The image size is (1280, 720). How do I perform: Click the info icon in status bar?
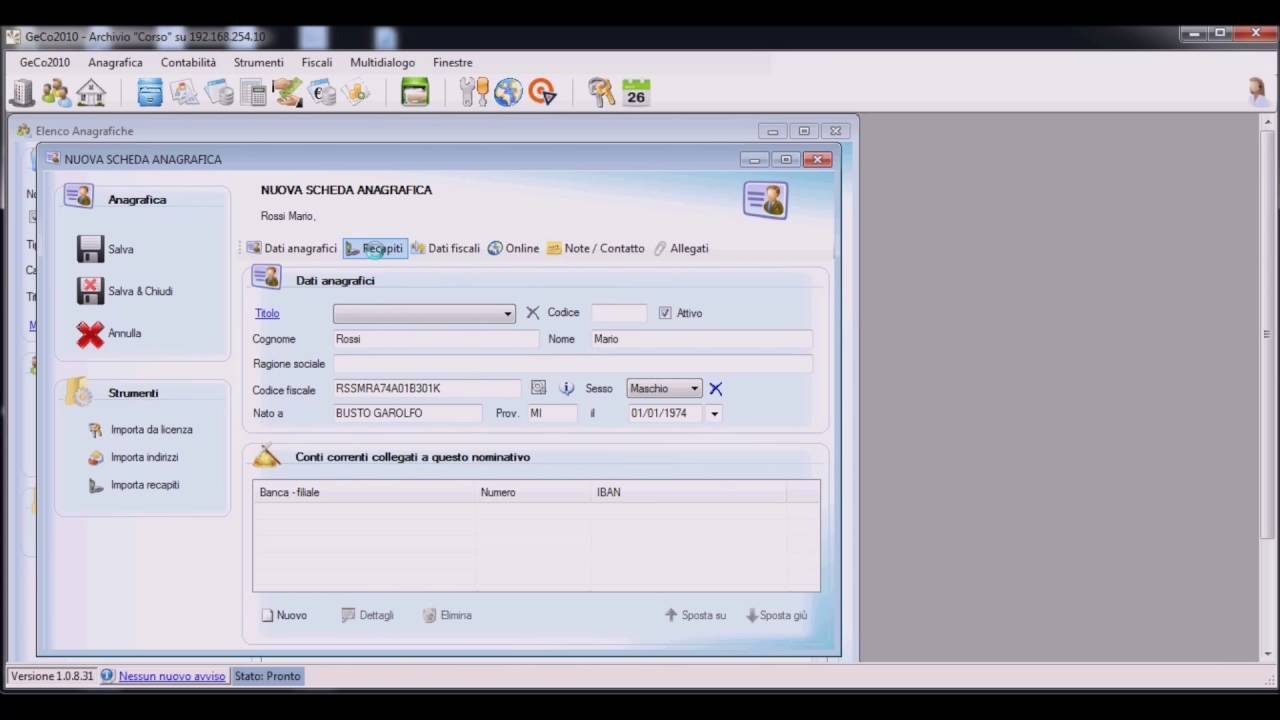coord(107,676)
